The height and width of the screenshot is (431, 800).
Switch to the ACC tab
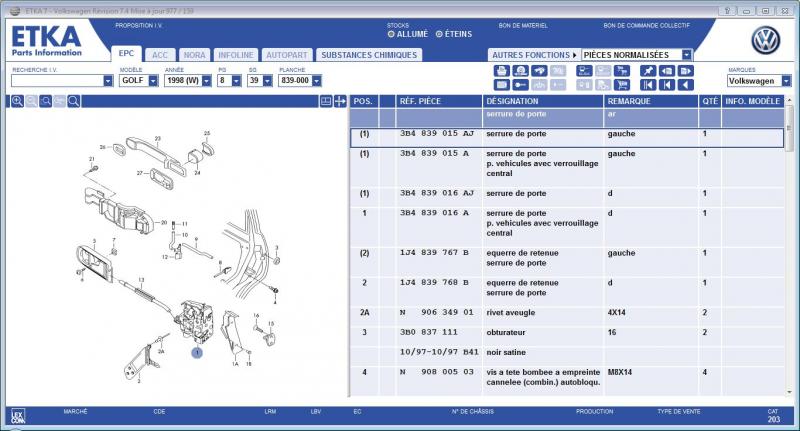160,55
